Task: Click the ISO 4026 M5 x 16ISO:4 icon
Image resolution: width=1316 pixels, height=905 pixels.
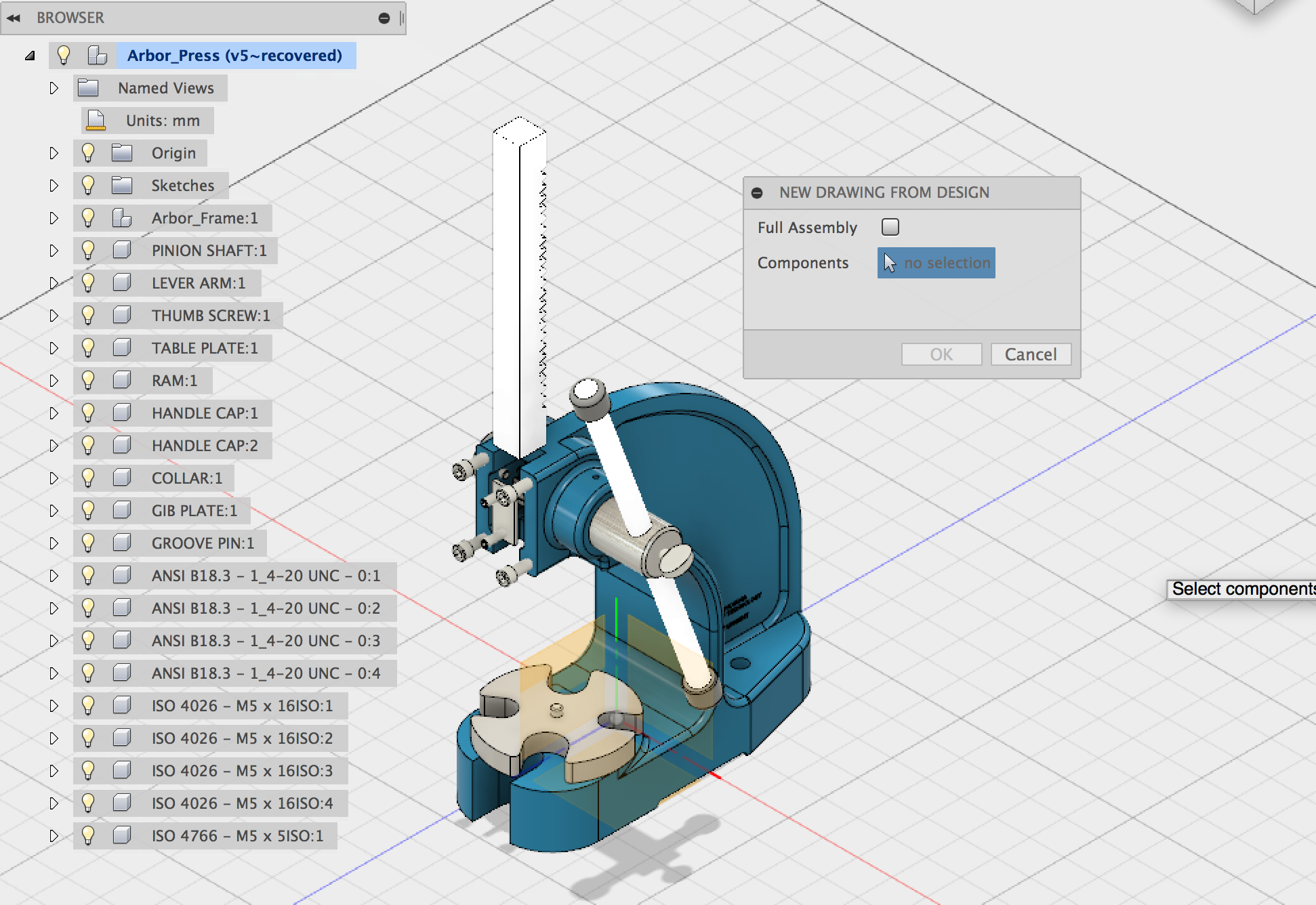Action: [x=122, y=803]
